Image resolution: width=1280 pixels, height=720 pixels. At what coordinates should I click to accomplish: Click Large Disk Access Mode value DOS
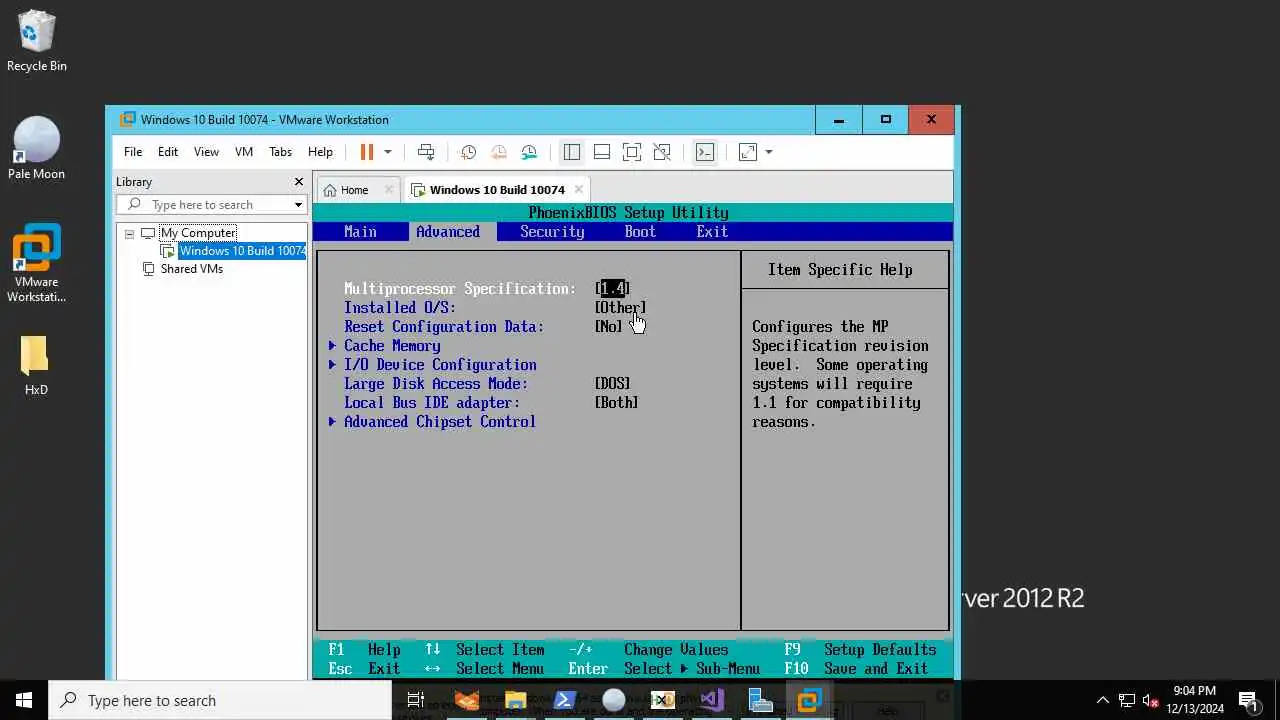(x=612, y=384)
